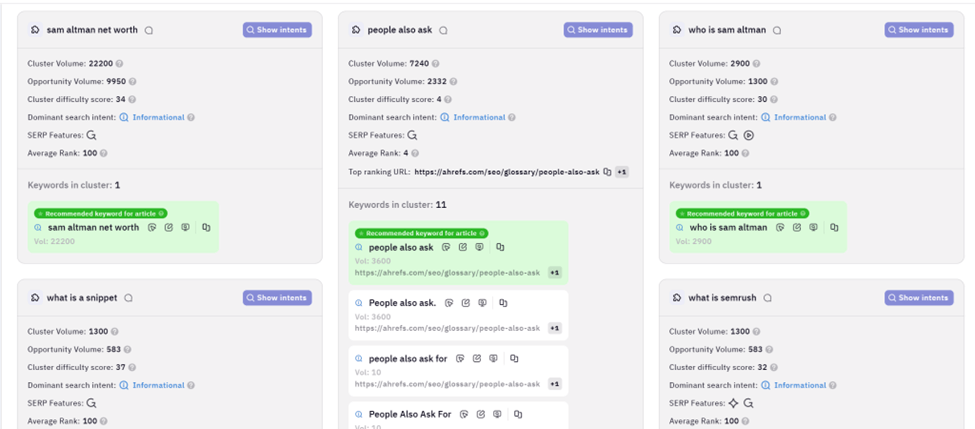Viewport: 975px width, 429px height.
Task: Click help icon next to Opportunity Volume 2332
Action: pyautogui.click(x=453, y=81)
